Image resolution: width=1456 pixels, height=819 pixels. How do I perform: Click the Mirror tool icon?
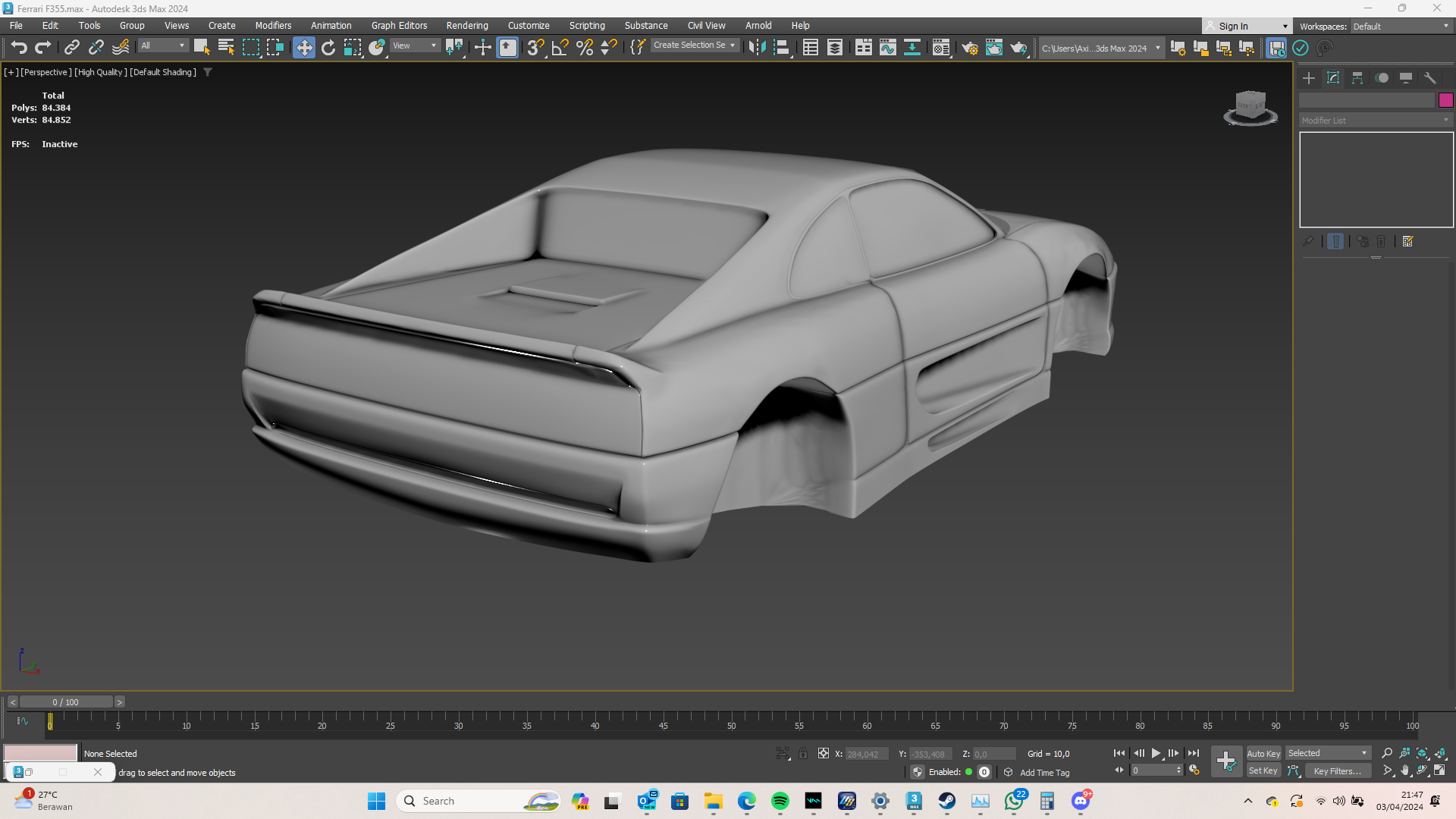(757, 48)
